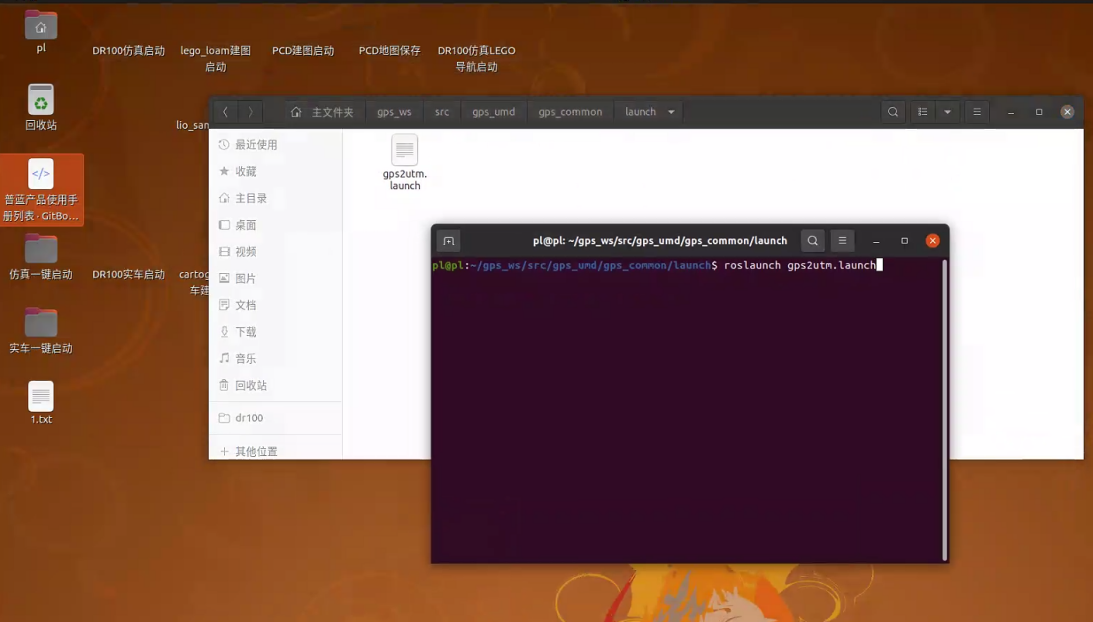
Task: Click the 主文件夹 home path button
Action: click(x=322, y=112)
